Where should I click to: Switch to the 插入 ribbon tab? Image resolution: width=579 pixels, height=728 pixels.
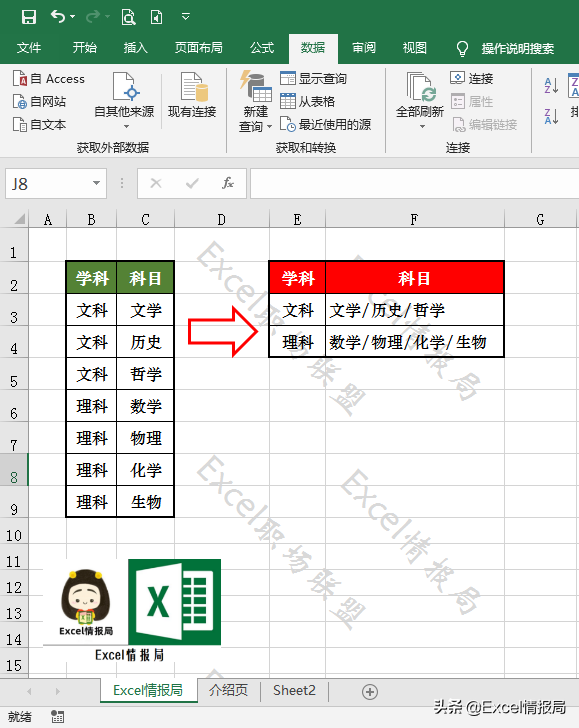tap(135, 48)
